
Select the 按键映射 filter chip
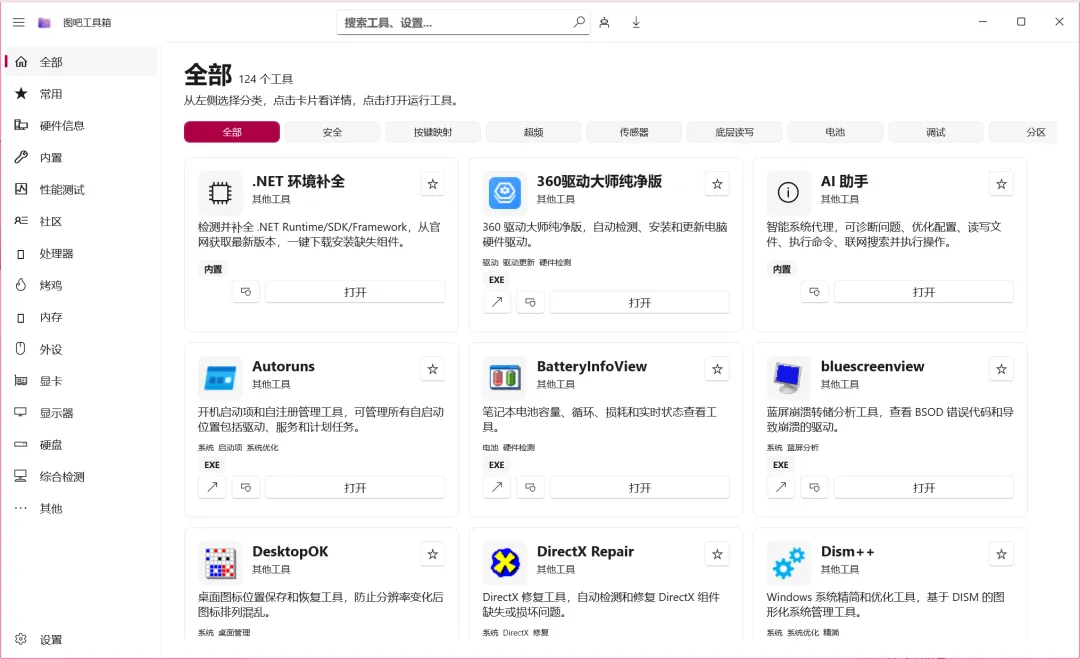tap(433, 132)
